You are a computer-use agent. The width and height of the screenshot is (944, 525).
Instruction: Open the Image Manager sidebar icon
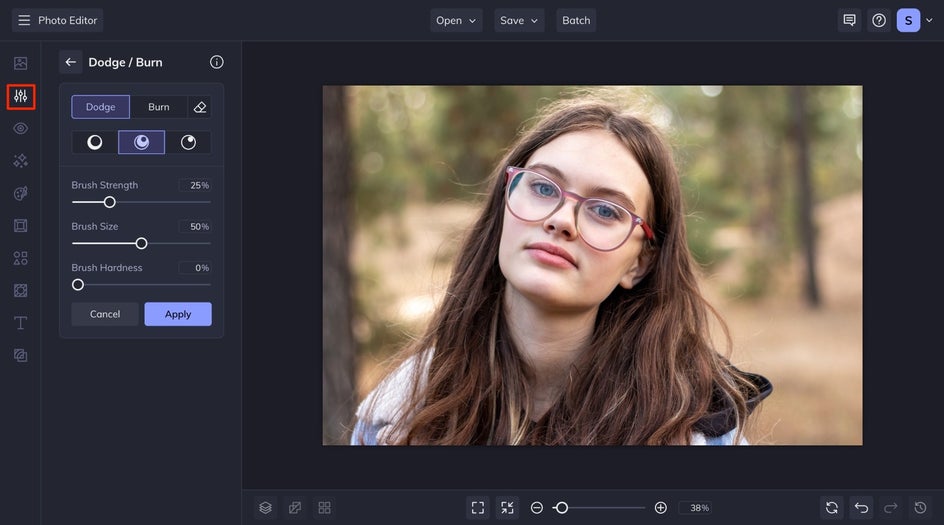point(20,63)
